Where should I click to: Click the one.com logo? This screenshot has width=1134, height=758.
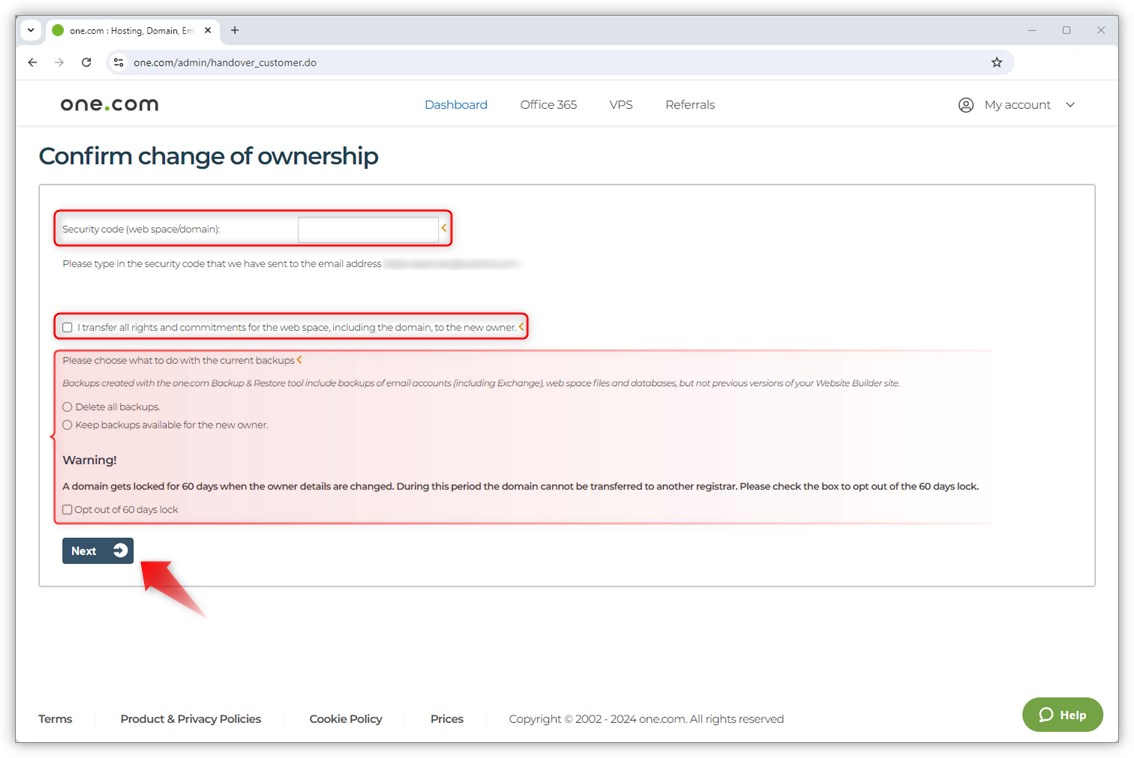pyautogui.click(x=109, y=105)
